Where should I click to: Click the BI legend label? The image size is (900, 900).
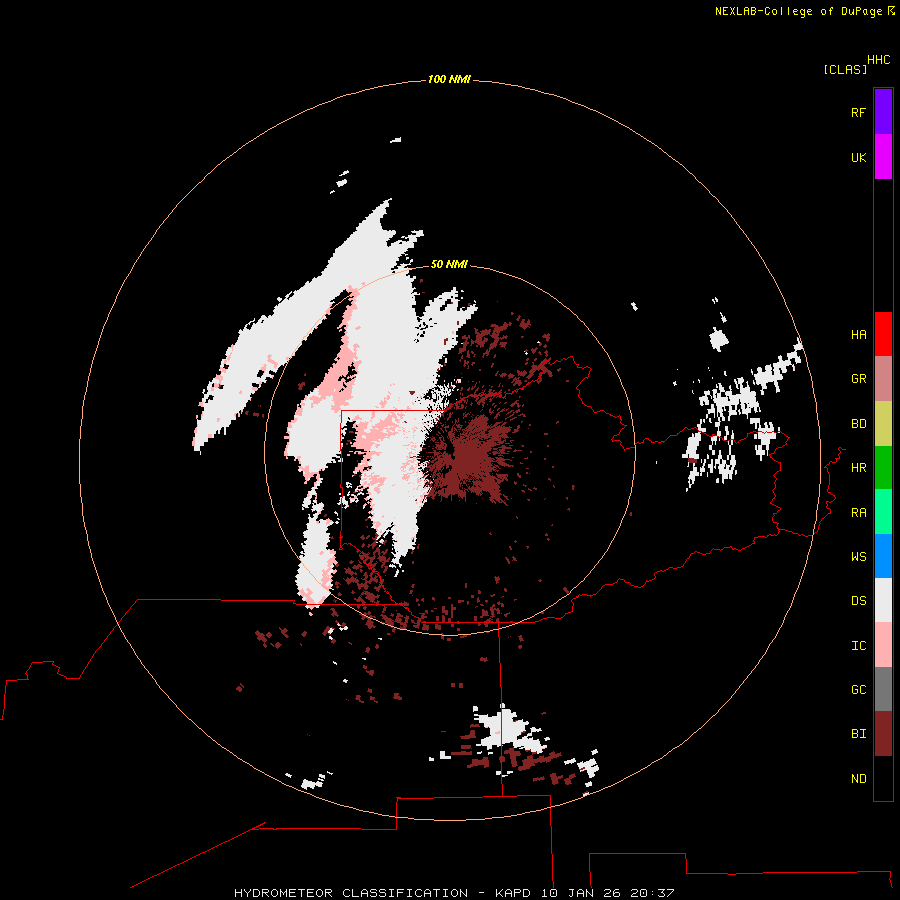click(858, 734)
